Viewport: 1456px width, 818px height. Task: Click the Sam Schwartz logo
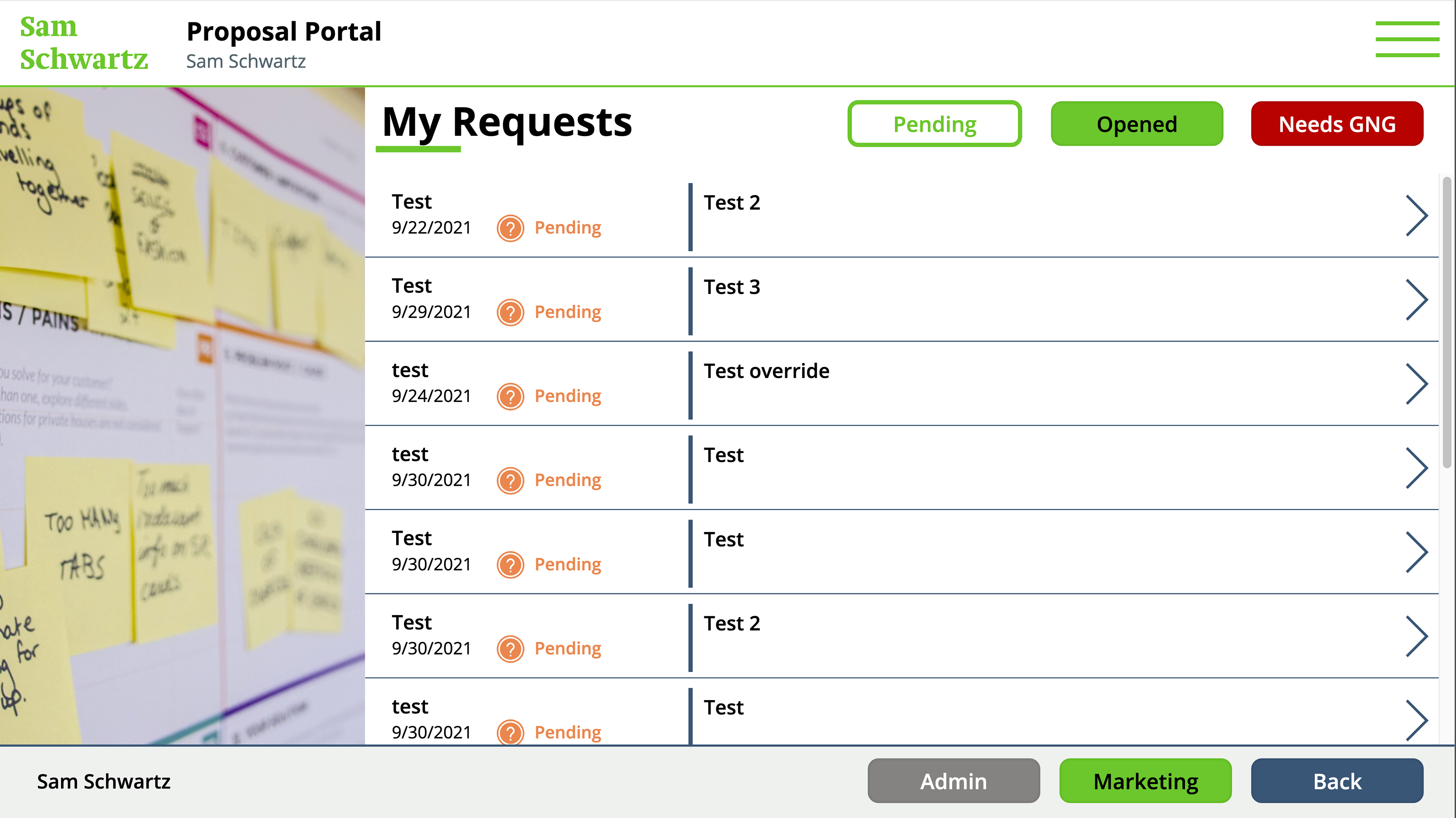84,43
